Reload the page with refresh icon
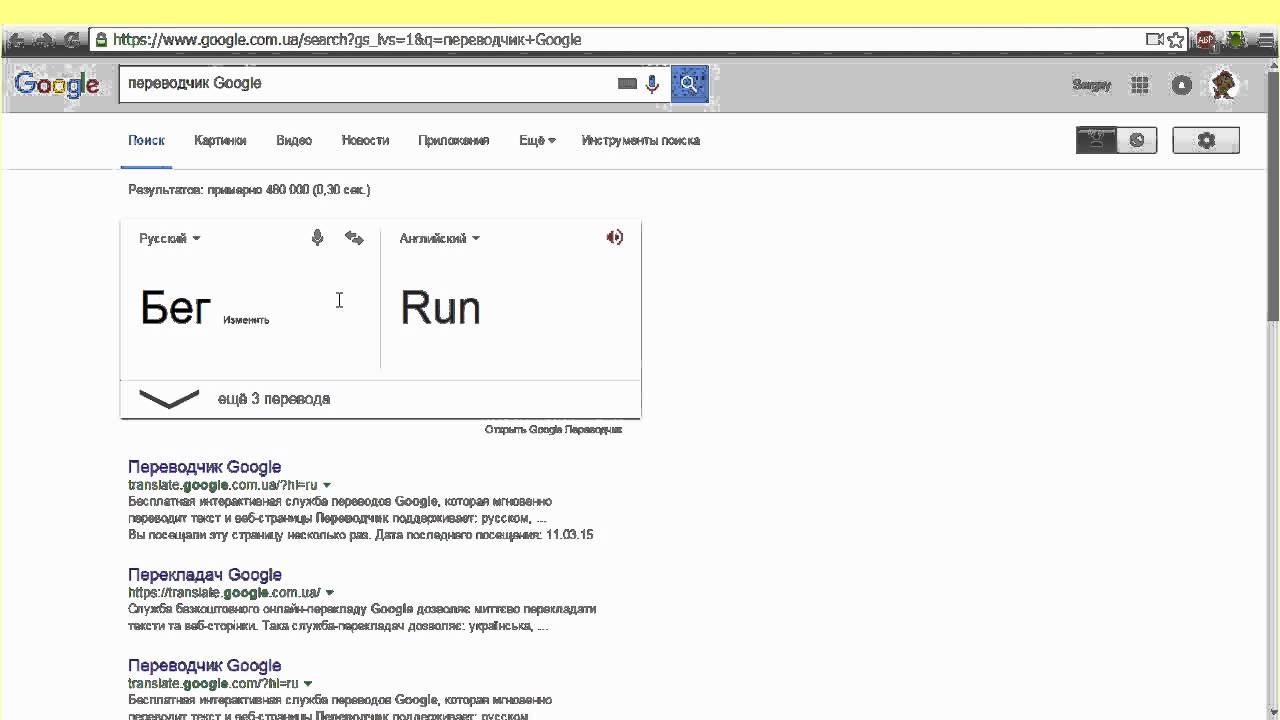 click(72, 40)
